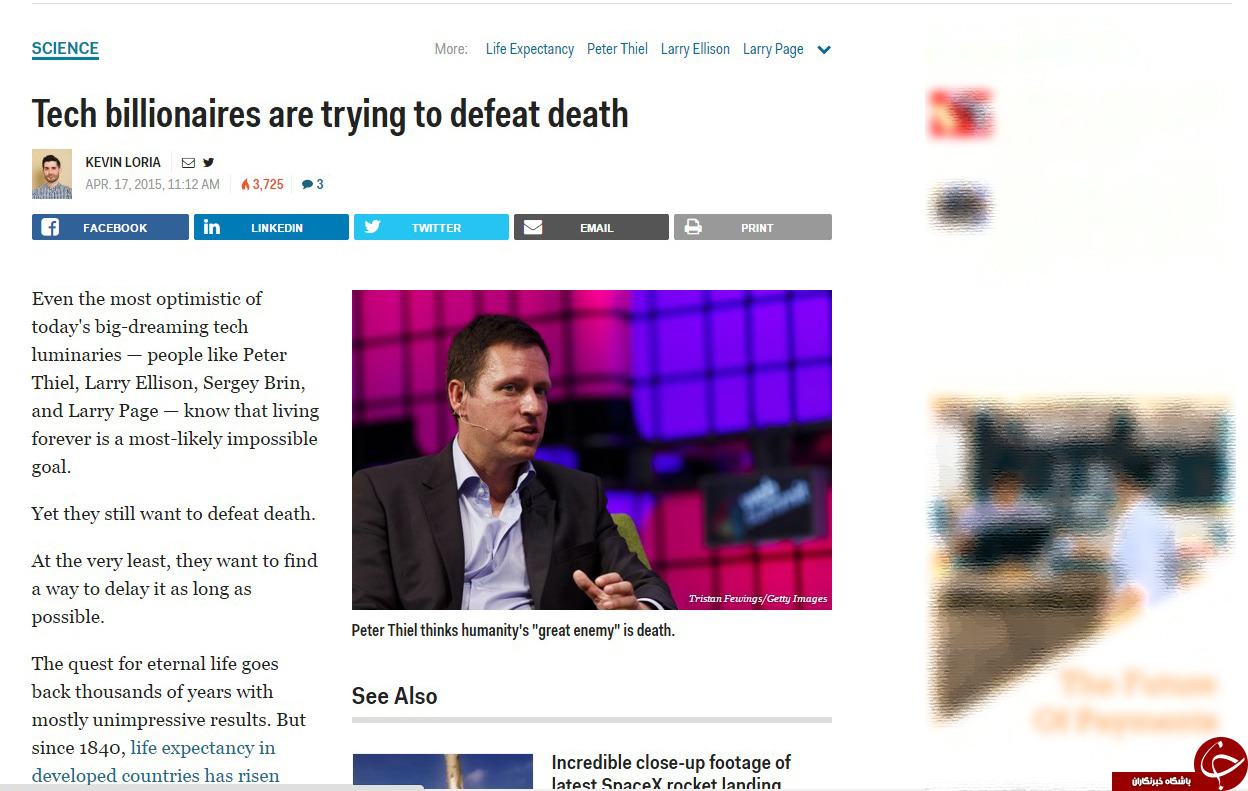Click the SpaceX rocket landing thumbnail

coord(442,772)
